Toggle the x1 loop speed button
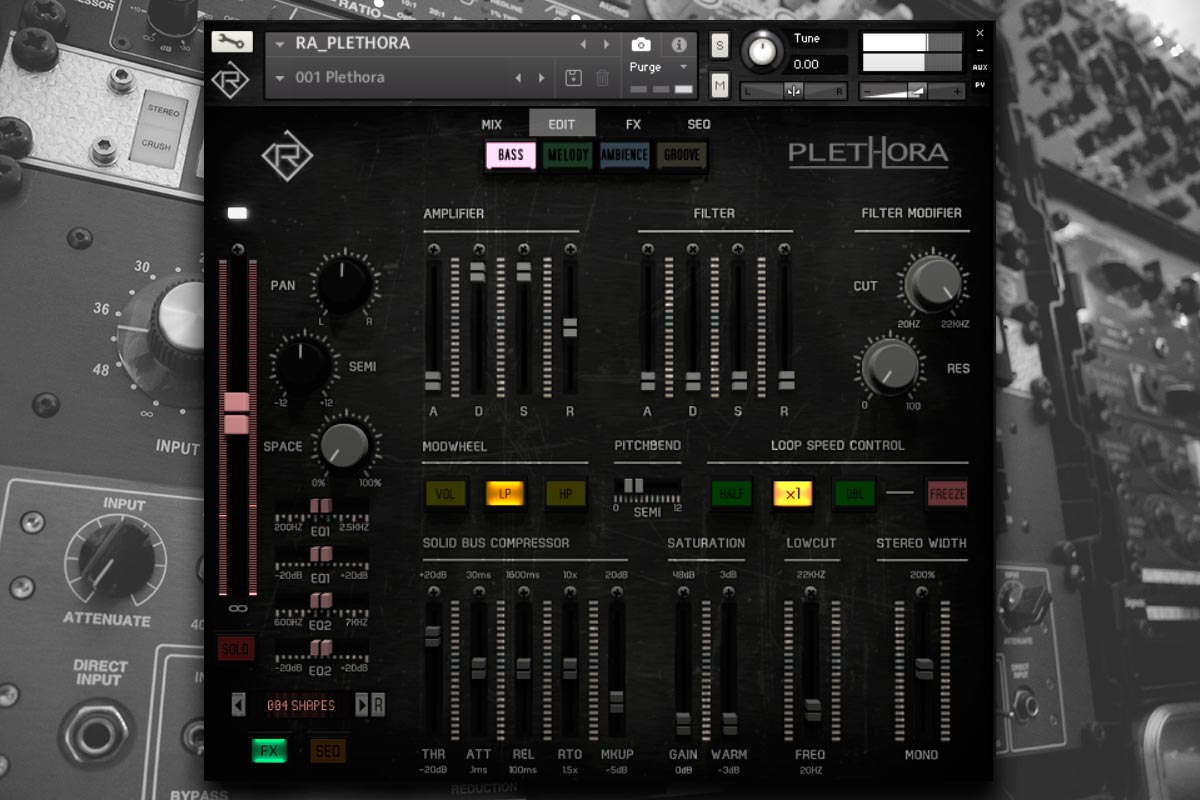This screenshot has height=800, width=1200. 793,493
